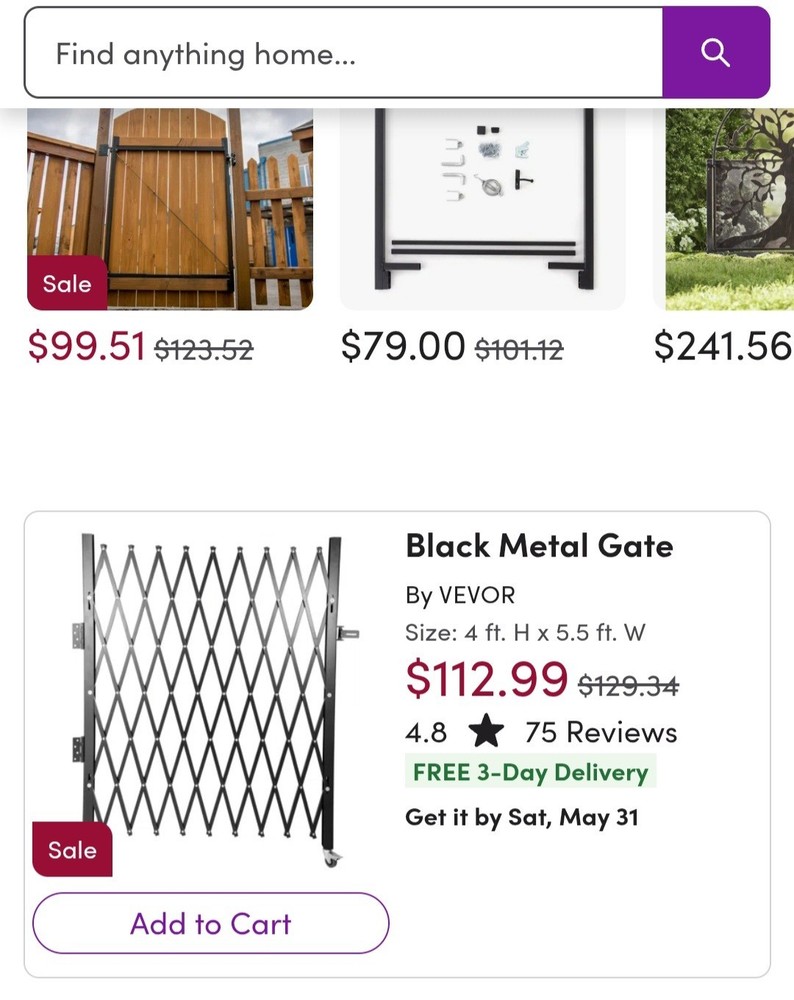Open the 75 Reviews link
This screenshot has height=1000, width=794.
pos(598,732)
